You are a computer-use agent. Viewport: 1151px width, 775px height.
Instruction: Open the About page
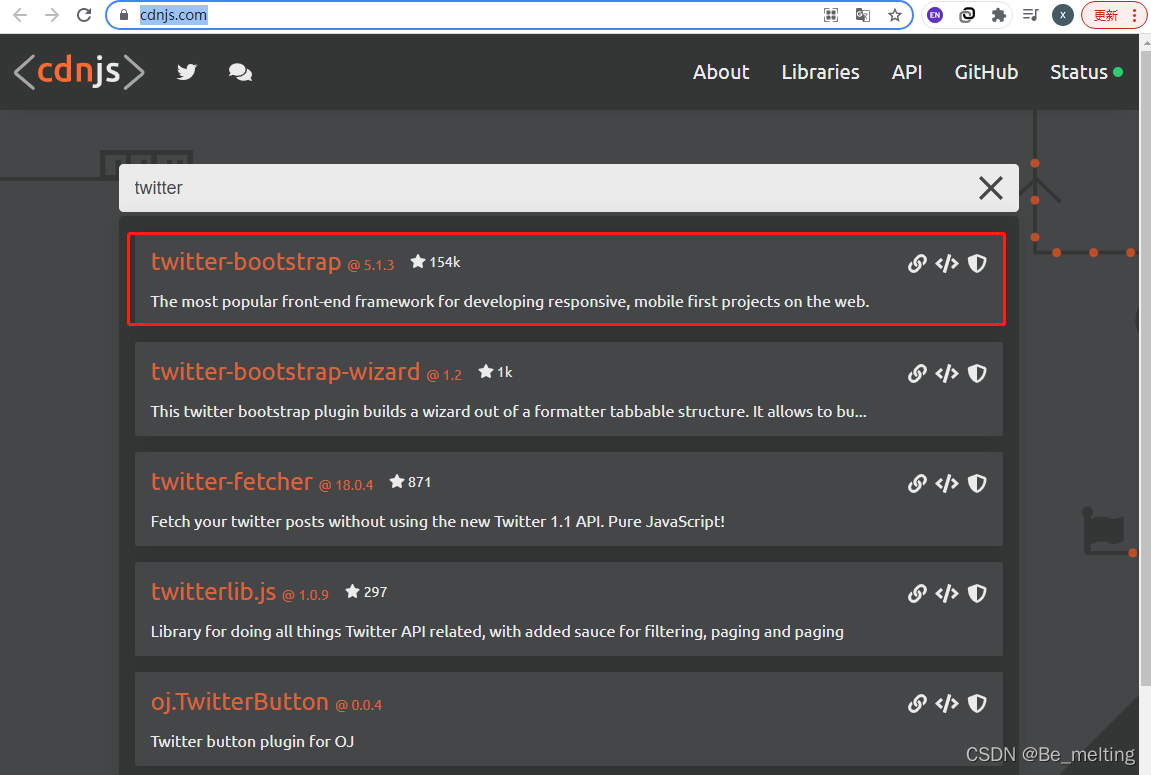(721, 72)
